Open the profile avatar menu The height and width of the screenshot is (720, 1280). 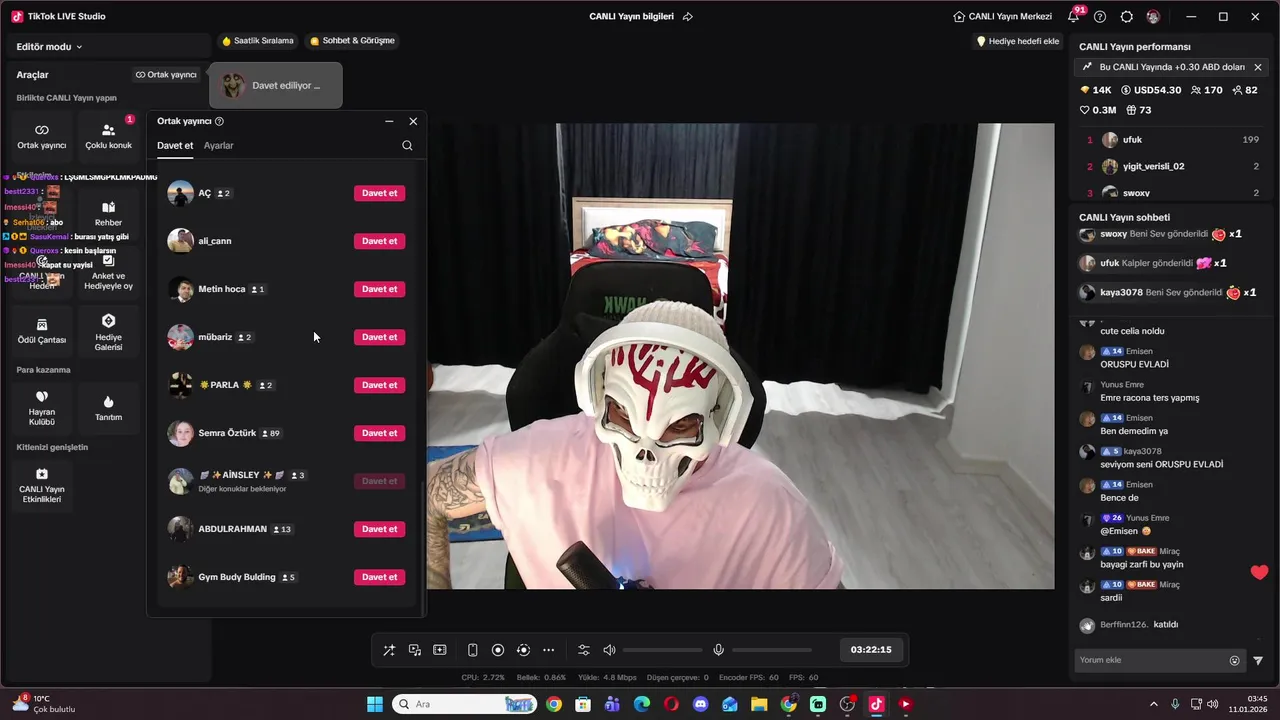click(1153, 17)
